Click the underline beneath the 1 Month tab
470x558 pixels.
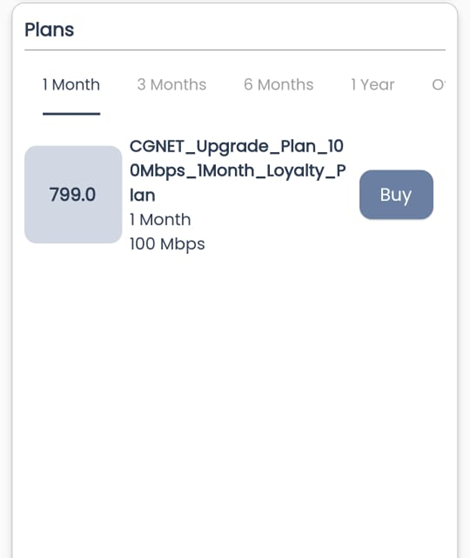[x=72, y=114]
